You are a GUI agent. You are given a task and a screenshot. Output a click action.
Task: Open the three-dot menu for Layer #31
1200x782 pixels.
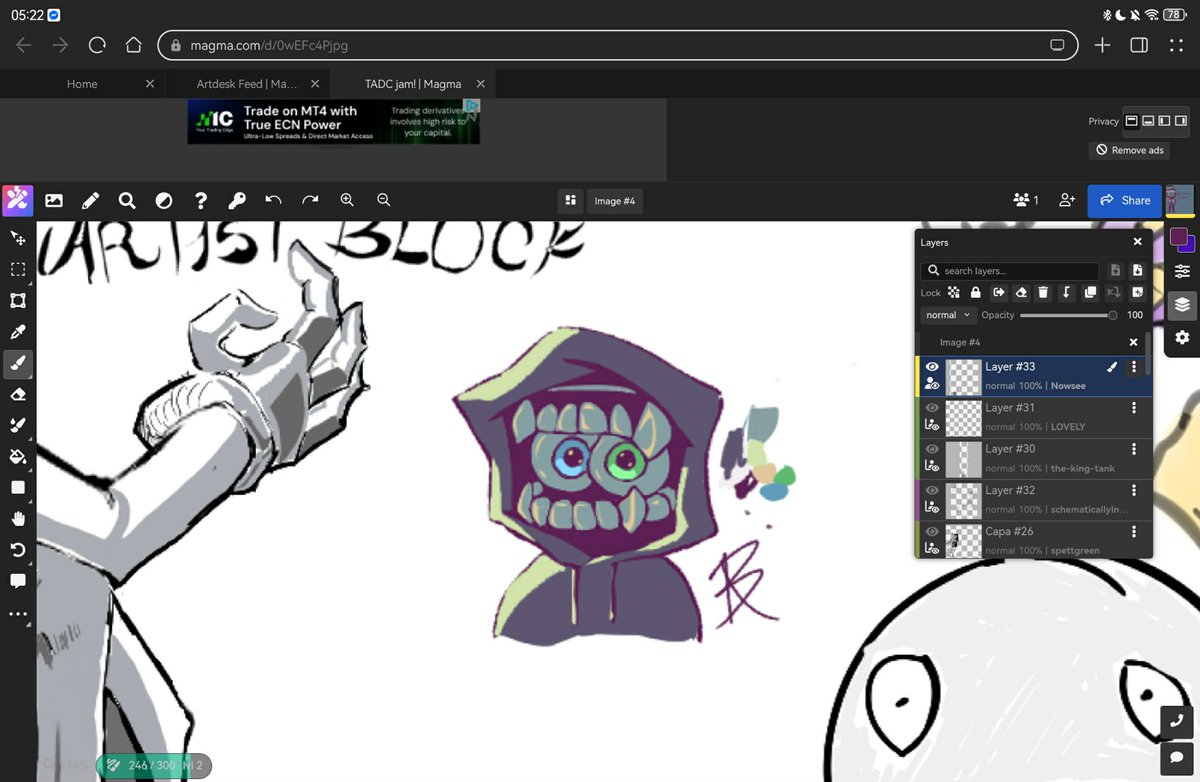(1134, 408)
